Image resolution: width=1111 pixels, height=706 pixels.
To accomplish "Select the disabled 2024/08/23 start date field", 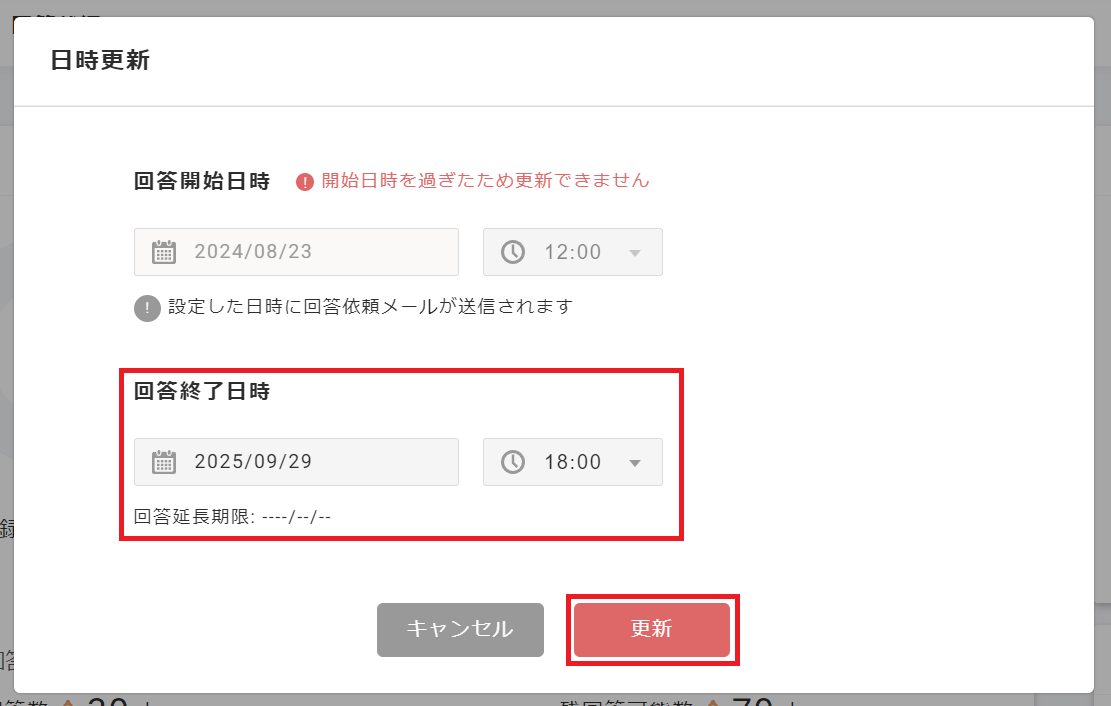I will (x=296, y=252).
